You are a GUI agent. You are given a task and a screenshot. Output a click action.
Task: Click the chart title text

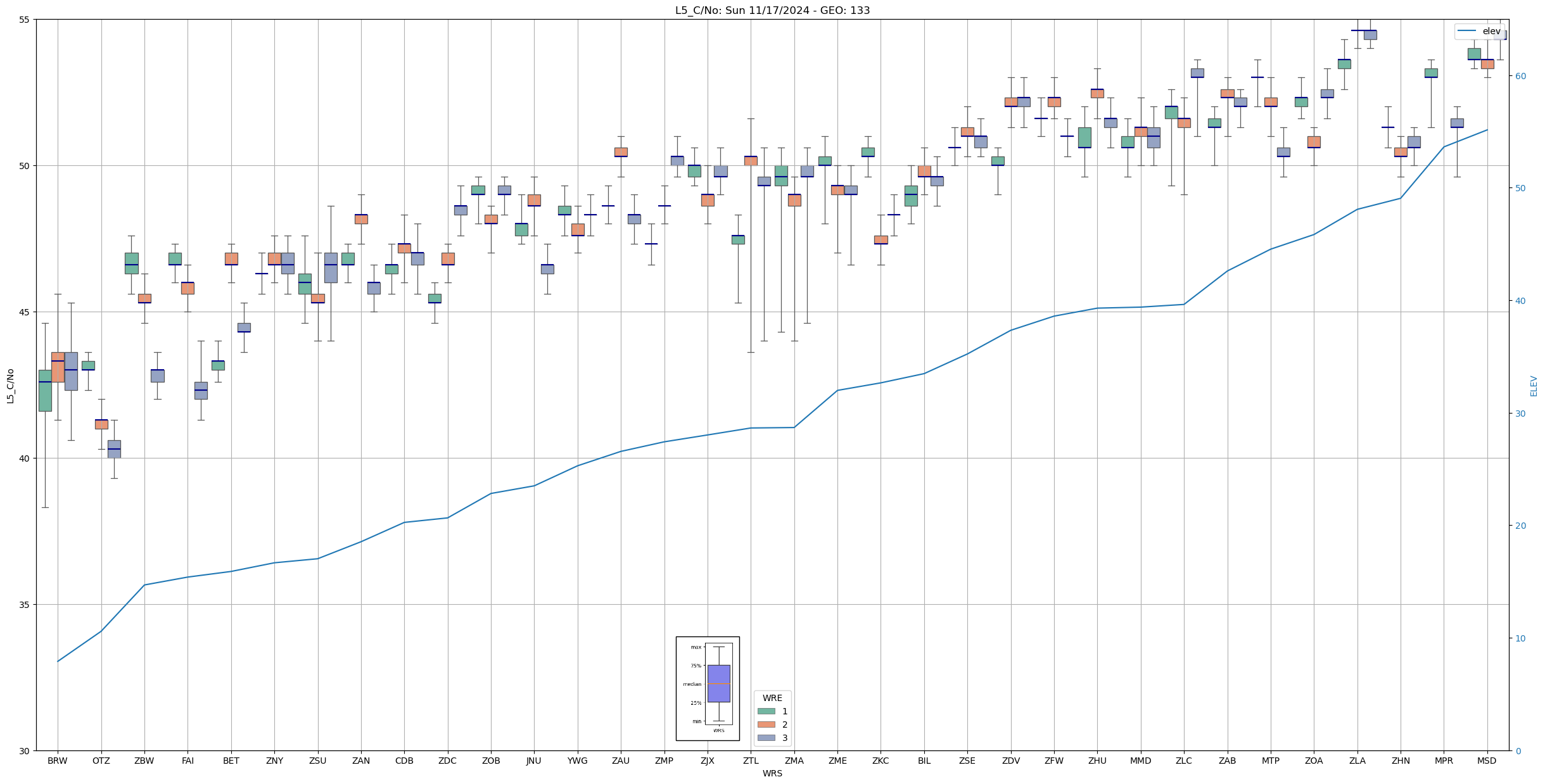772,10
